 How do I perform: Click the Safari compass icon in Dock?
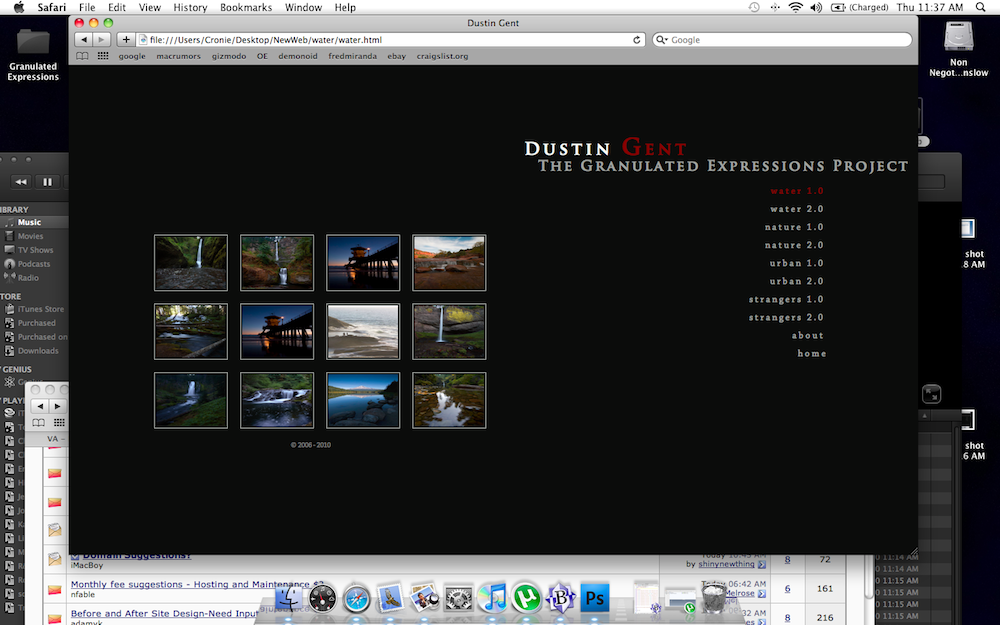(x=357, y=598)
